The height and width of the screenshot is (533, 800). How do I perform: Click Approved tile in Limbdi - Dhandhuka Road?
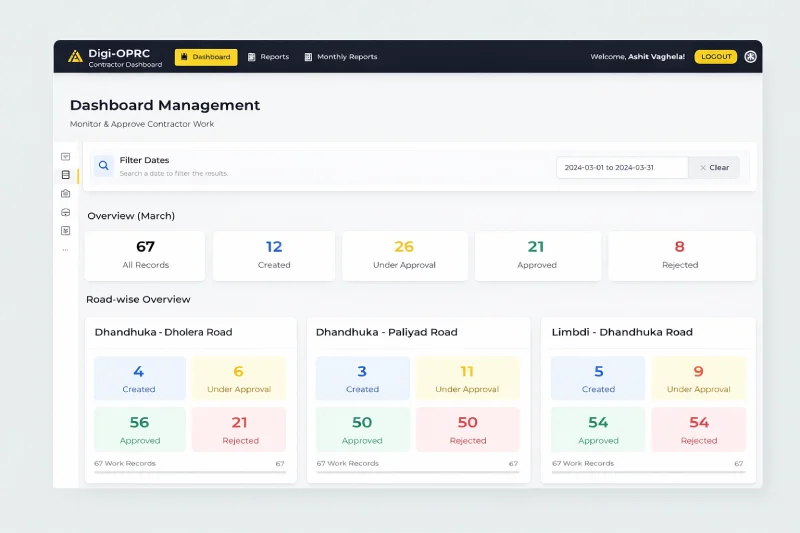coord(598,429)
